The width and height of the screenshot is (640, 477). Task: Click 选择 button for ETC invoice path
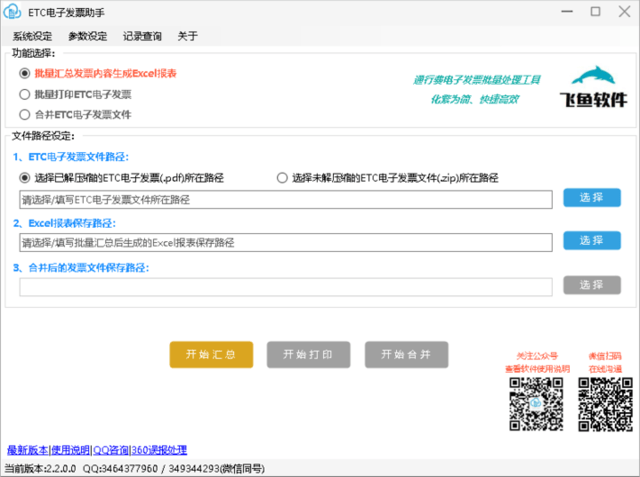592,197
